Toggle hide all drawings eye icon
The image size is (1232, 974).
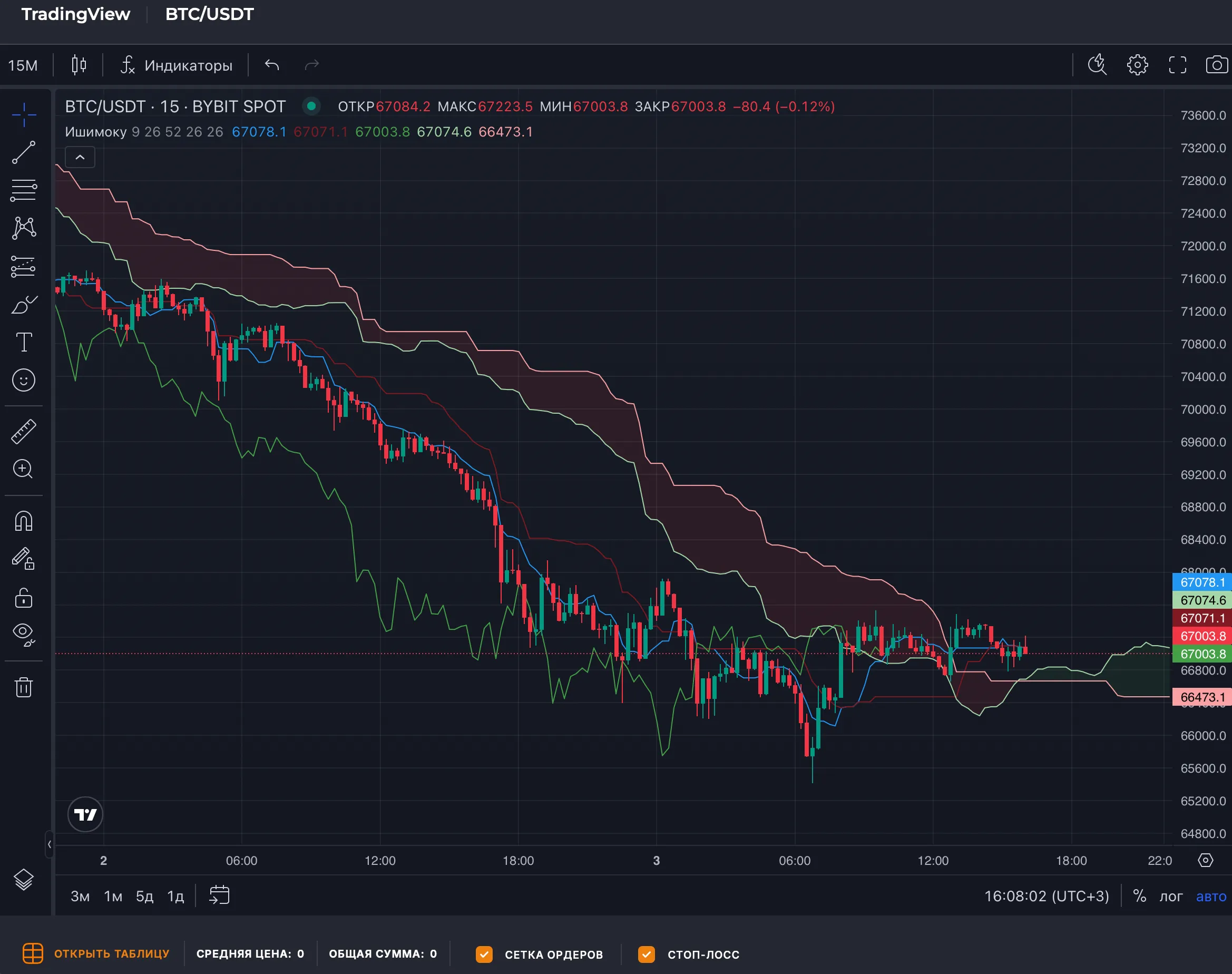click(23, 634)
